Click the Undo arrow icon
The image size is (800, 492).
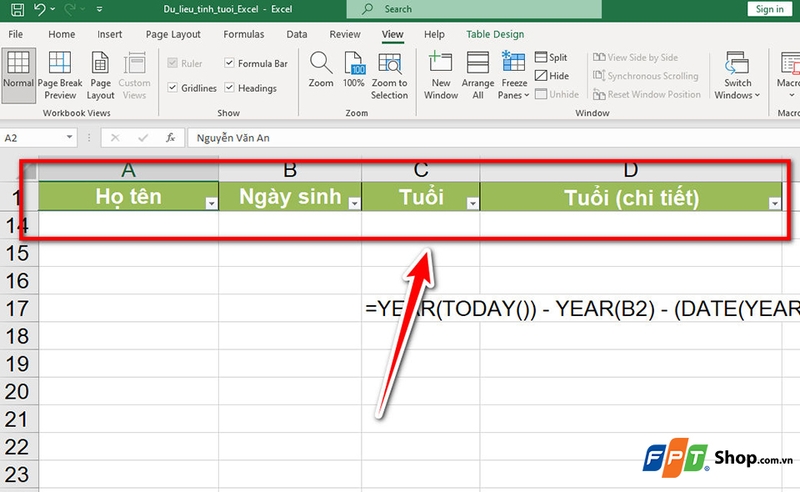pyautogui.click(x=39, y=9)
